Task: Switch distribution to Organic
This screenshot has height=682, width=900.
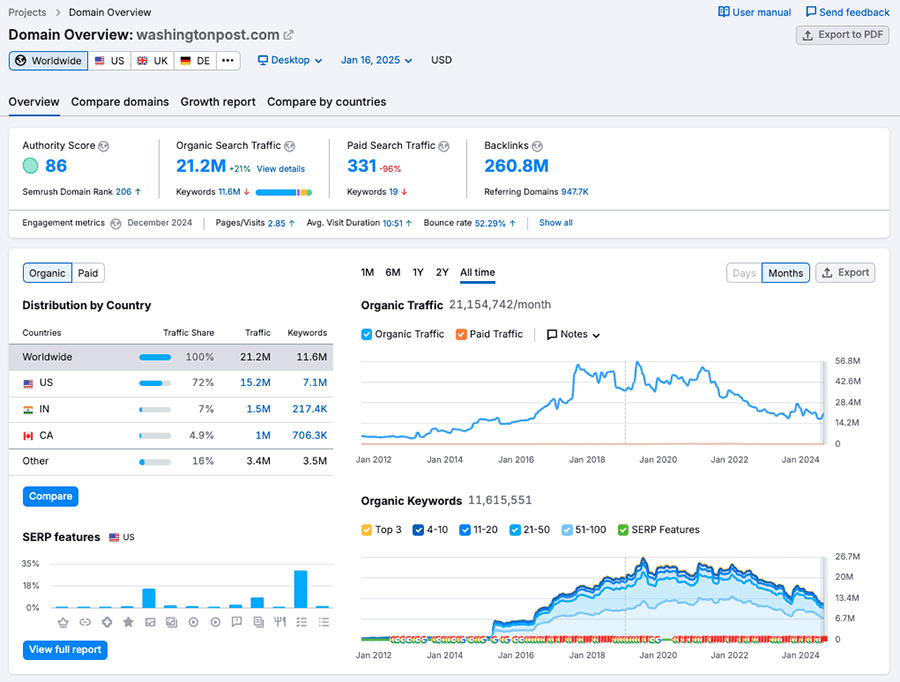Action: [x=48, y=273]
